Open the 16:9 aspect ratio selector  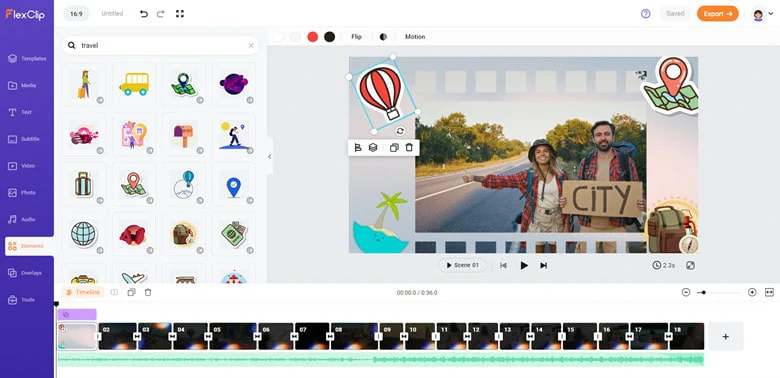(76, 14)
